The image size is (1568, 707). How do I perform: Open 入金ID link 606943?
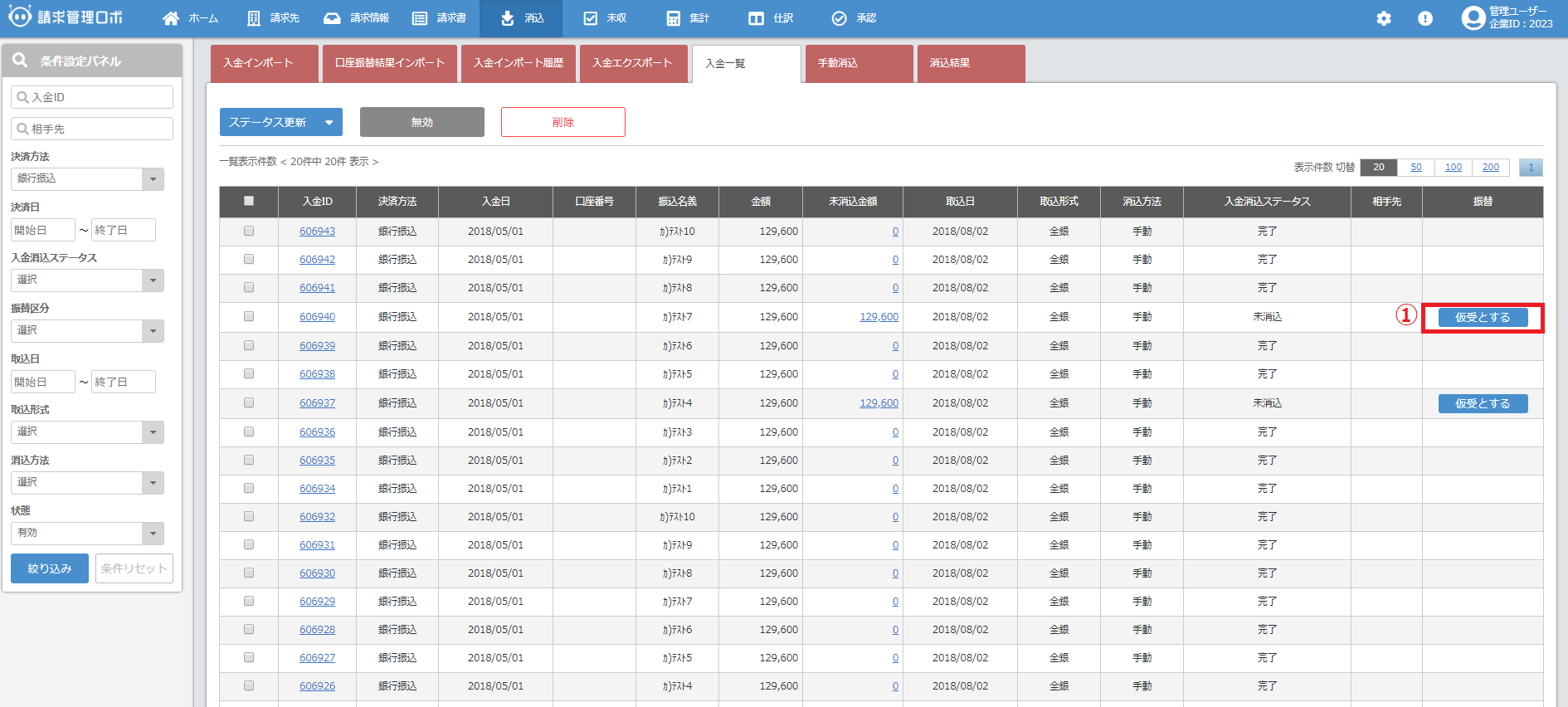pos(318,232)
